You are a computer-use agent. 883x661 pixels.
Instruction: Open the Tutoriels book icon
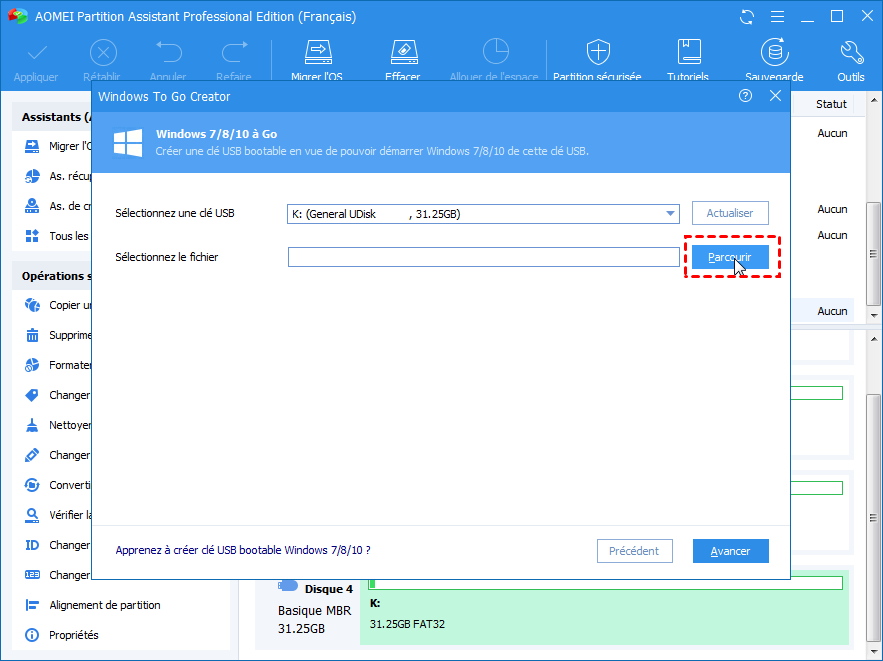point(688,52)
